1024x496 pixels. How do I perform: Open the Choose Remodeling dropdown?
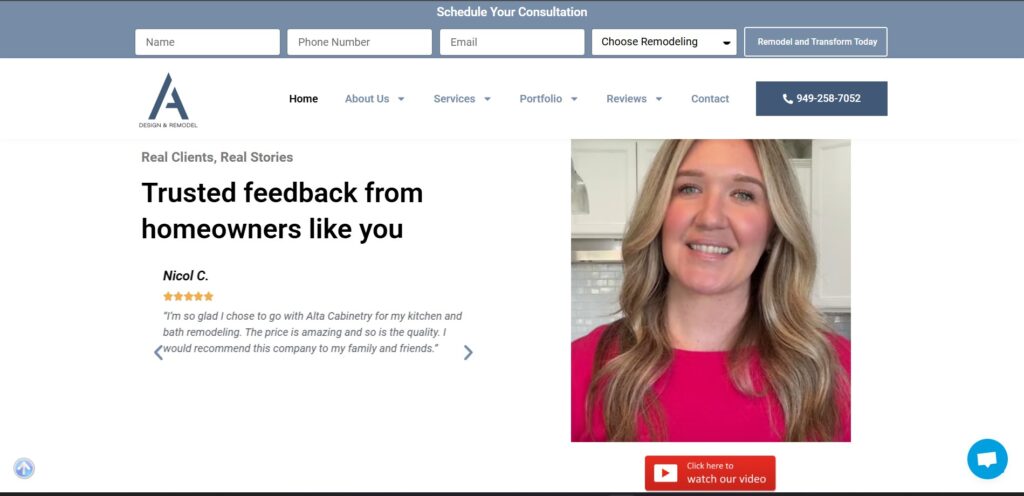[x=664, y=42]
